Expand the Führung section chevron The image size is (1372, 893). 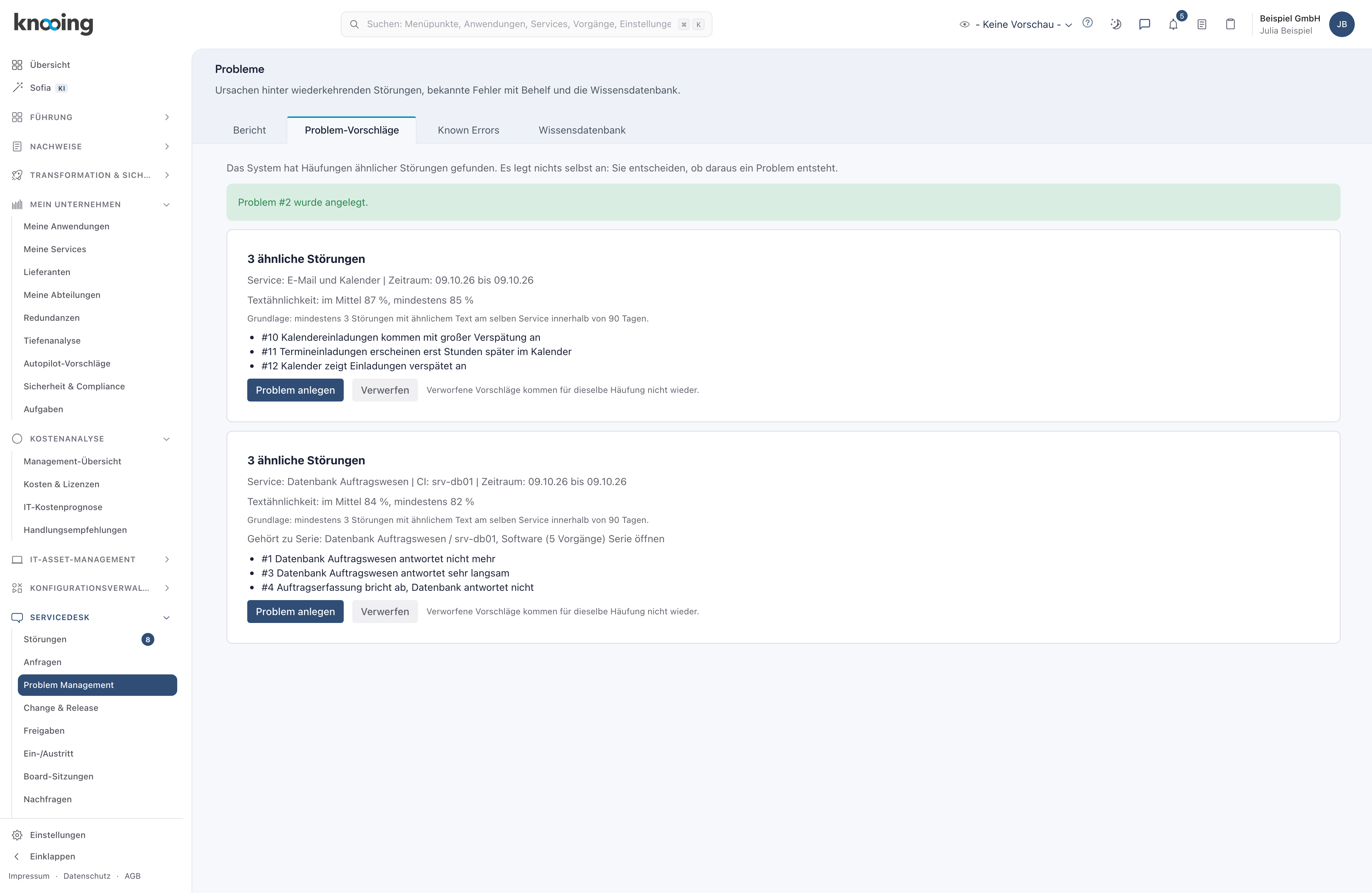pyautogui.click(x=166, y=117)
